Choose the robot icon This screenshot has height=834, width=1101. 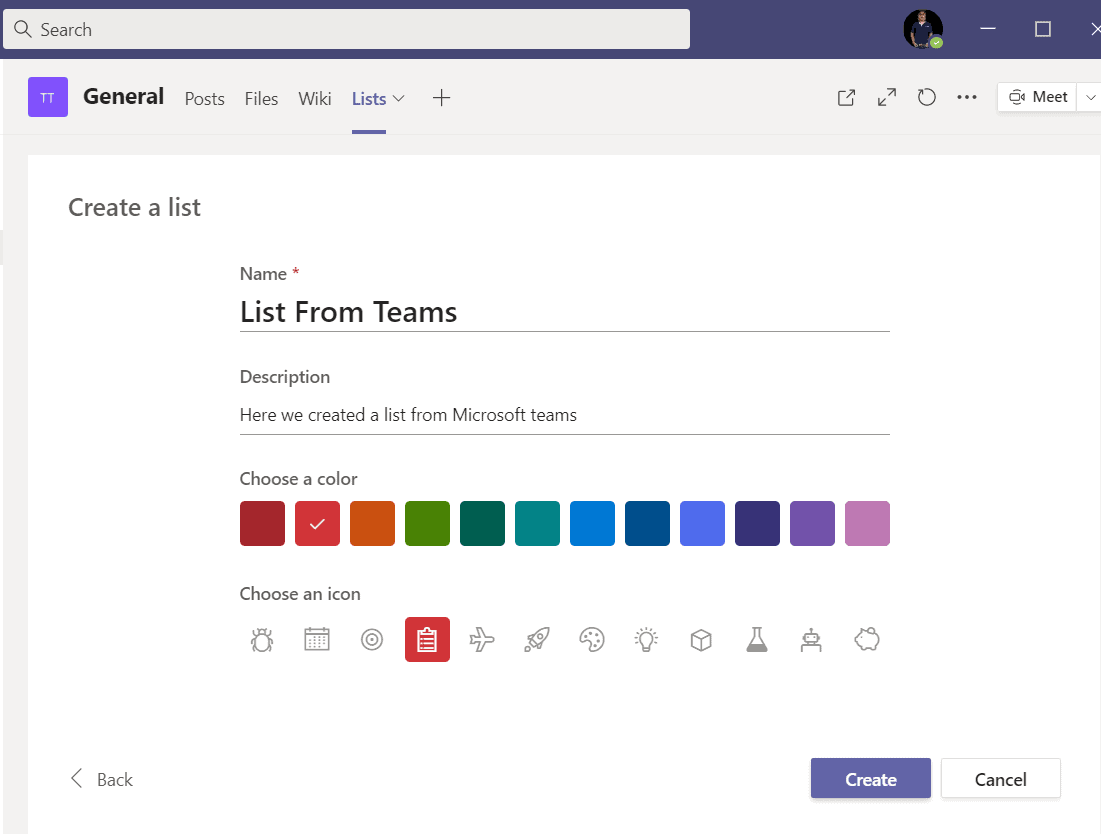point(811,639)
